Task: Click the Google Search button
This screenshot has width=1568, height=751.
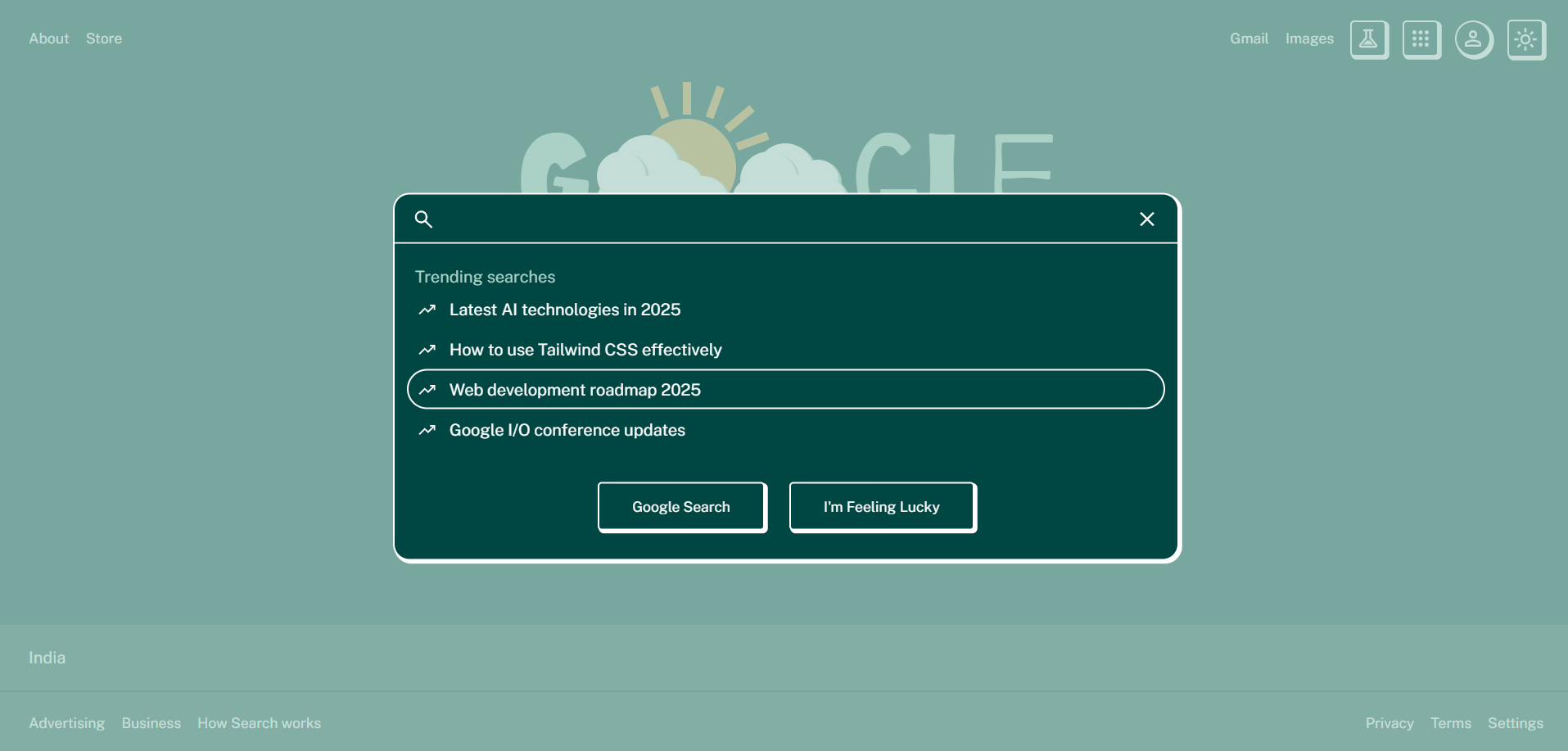Action: pos(682,507)
